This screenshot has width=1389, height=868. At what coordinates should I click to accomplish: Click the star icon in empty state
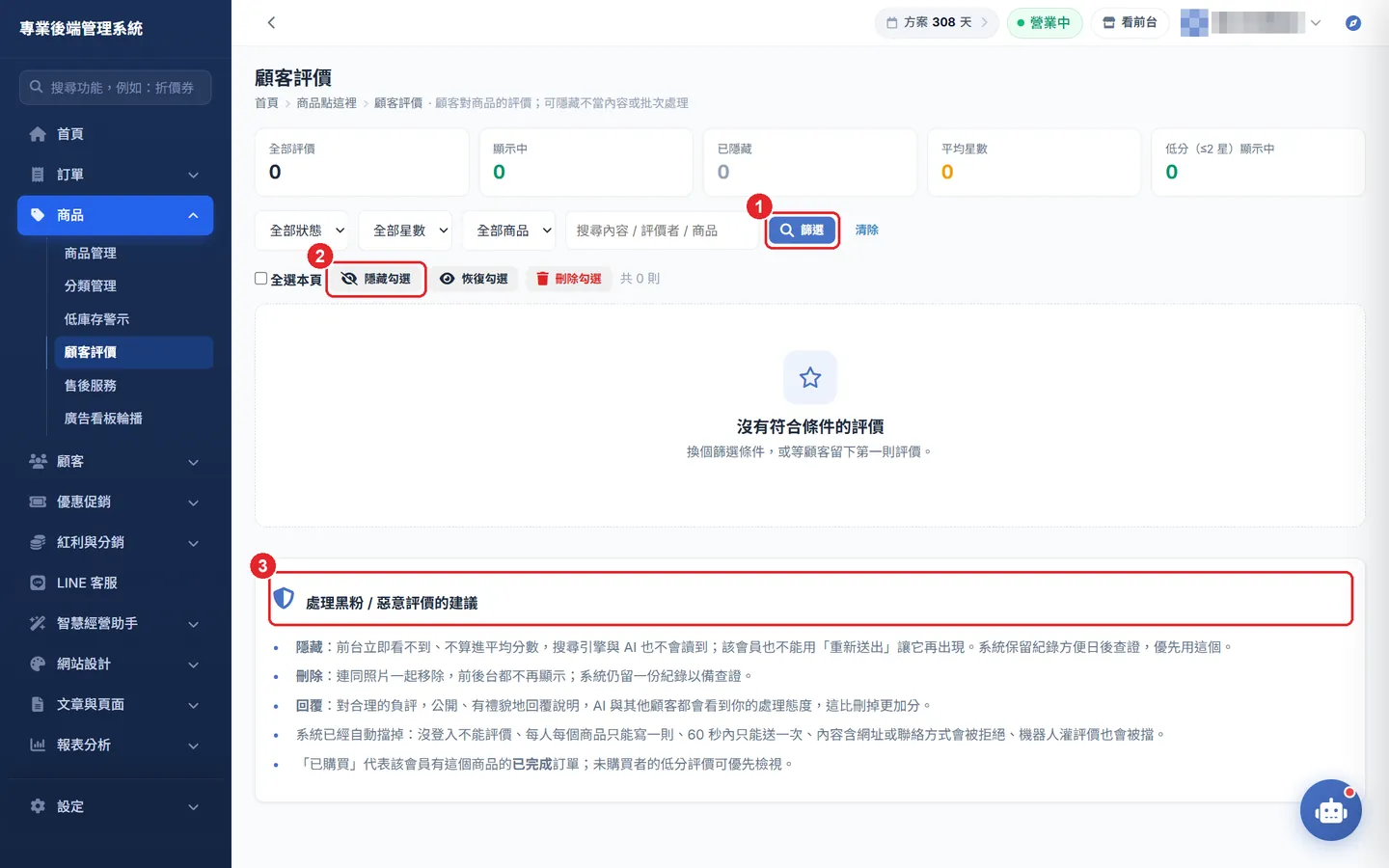pos(810,377)
